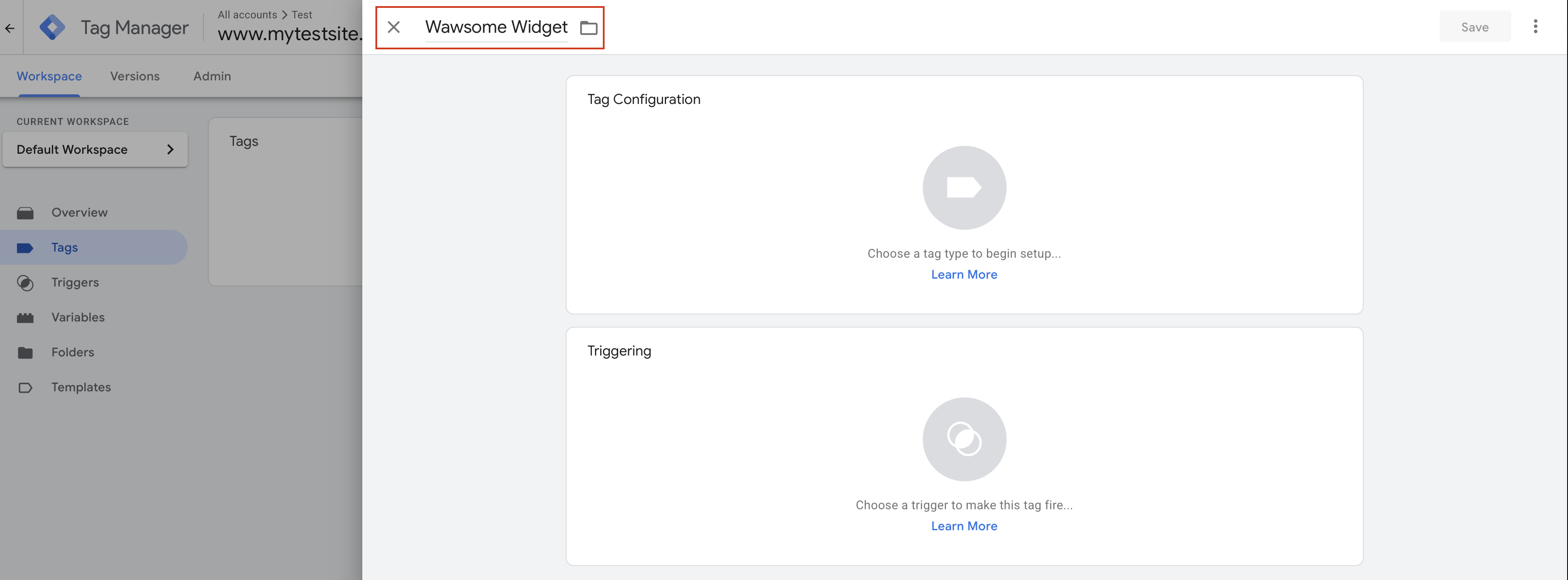Switch to the Versions tab
The image size is (1568, 580).
coord(134,77)
